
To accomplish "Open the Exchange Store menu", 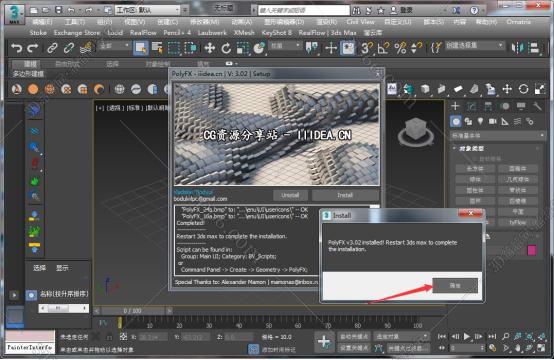I will point(77,33).
